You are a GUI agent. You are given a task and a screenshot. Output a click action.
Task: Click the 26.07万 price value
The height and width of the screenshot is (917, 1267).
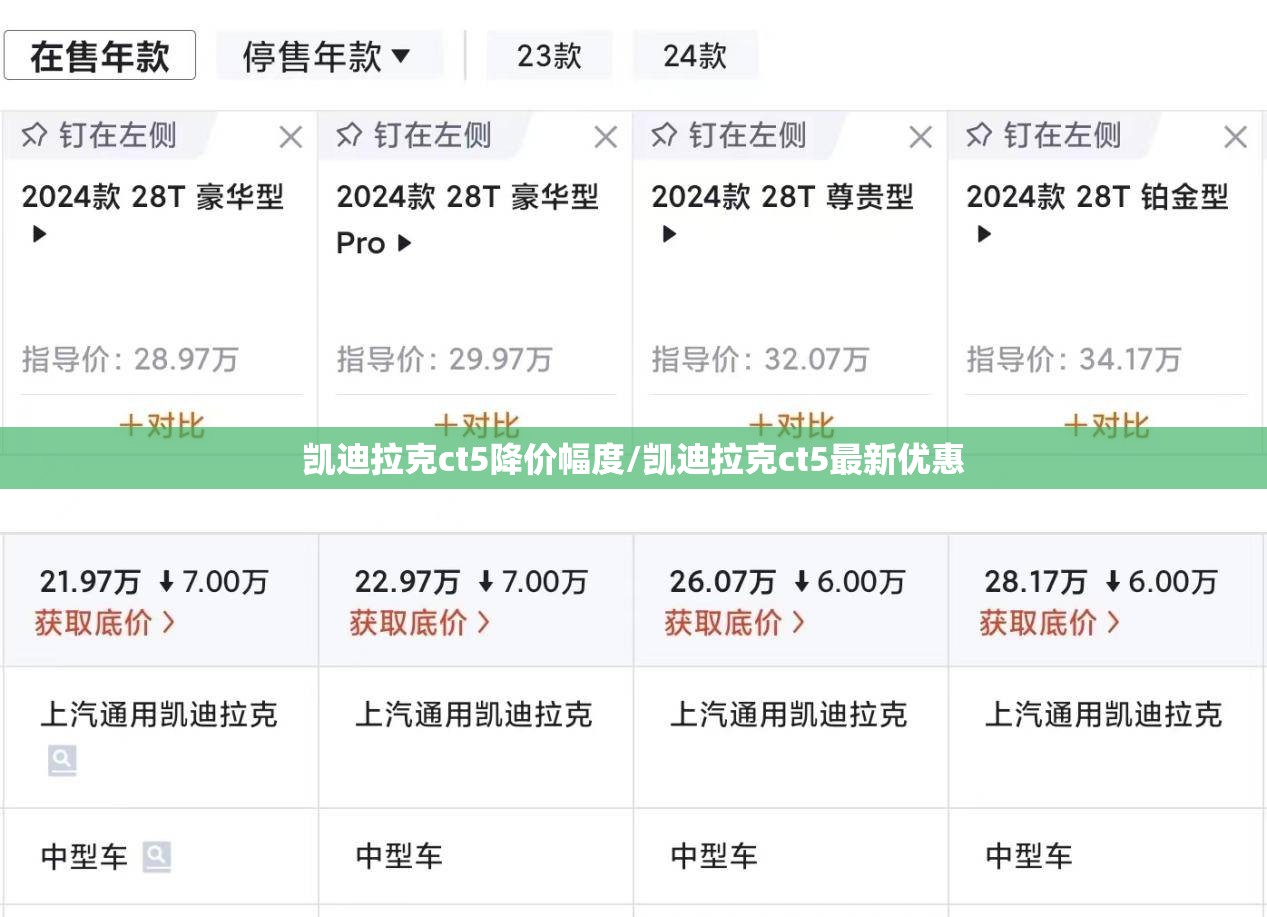pyautogui.click(x=722, y=581)
